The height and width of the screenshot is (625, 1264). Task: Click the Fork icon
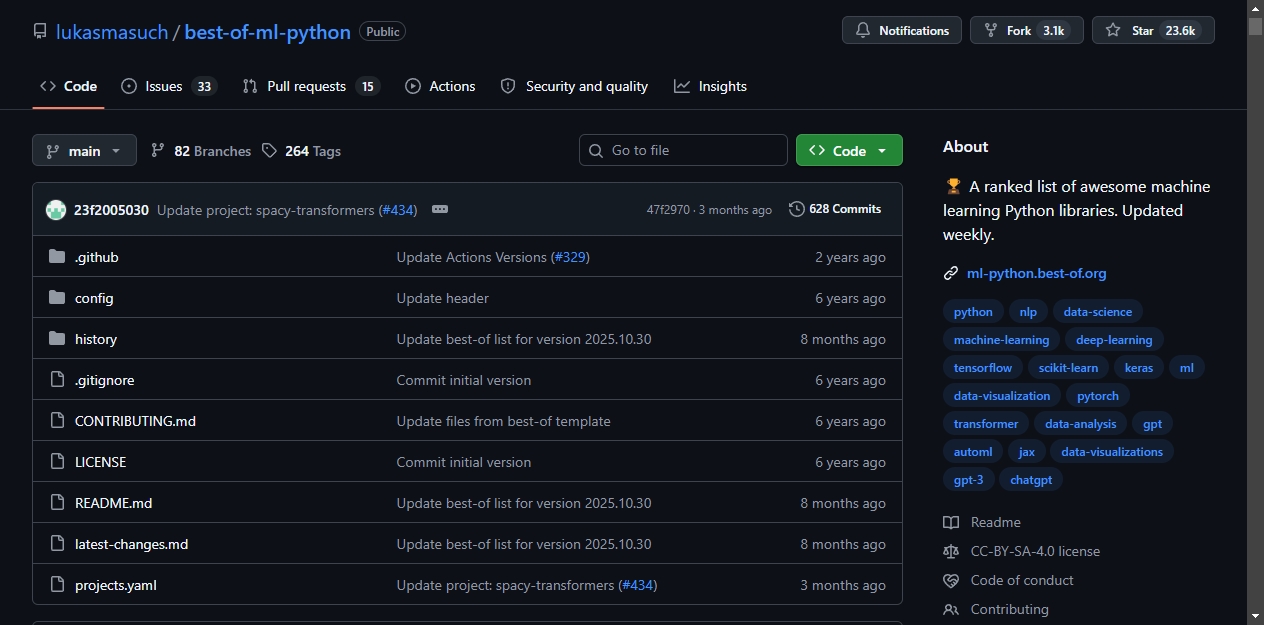tap(991, 31)
